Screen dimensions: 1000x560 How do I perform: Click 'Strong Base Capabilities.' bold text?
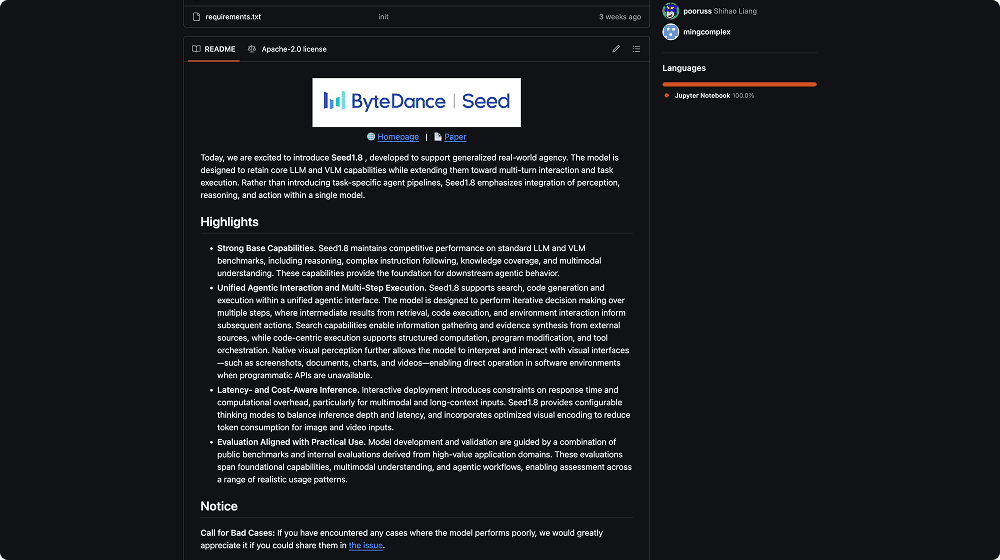(x=267, y=248)
